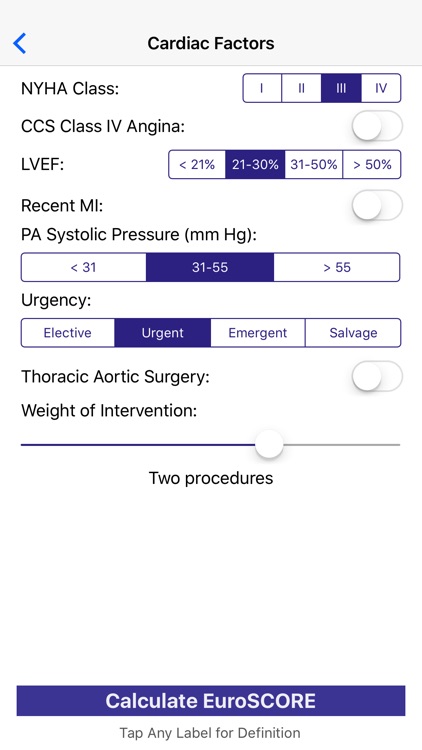This screenshot has width=422, height=750.
Task: Toggle CCS Class IV Angina switch
Action: (377, 126)
